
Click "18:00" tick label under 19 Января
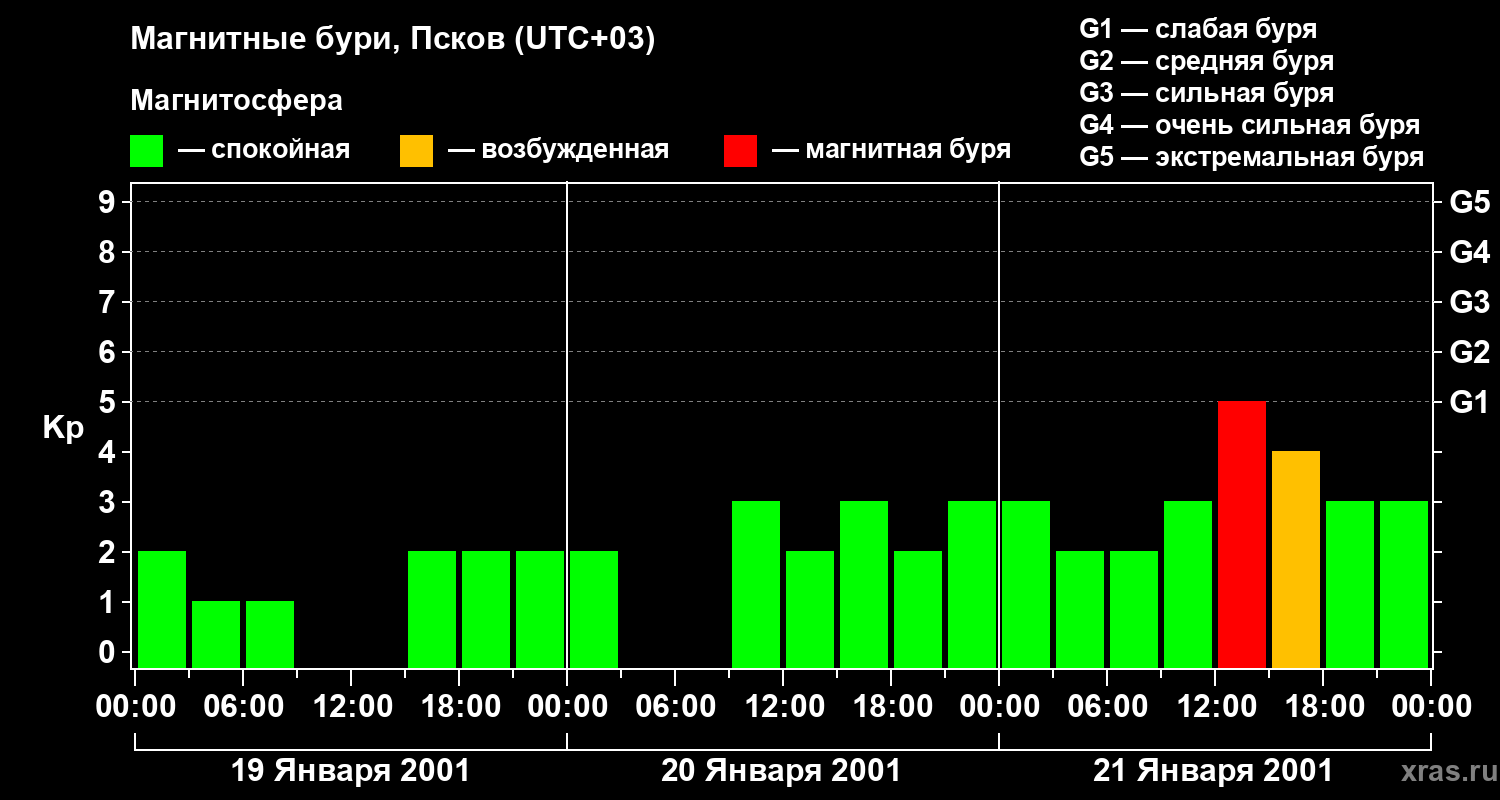[x=460, y=707]
